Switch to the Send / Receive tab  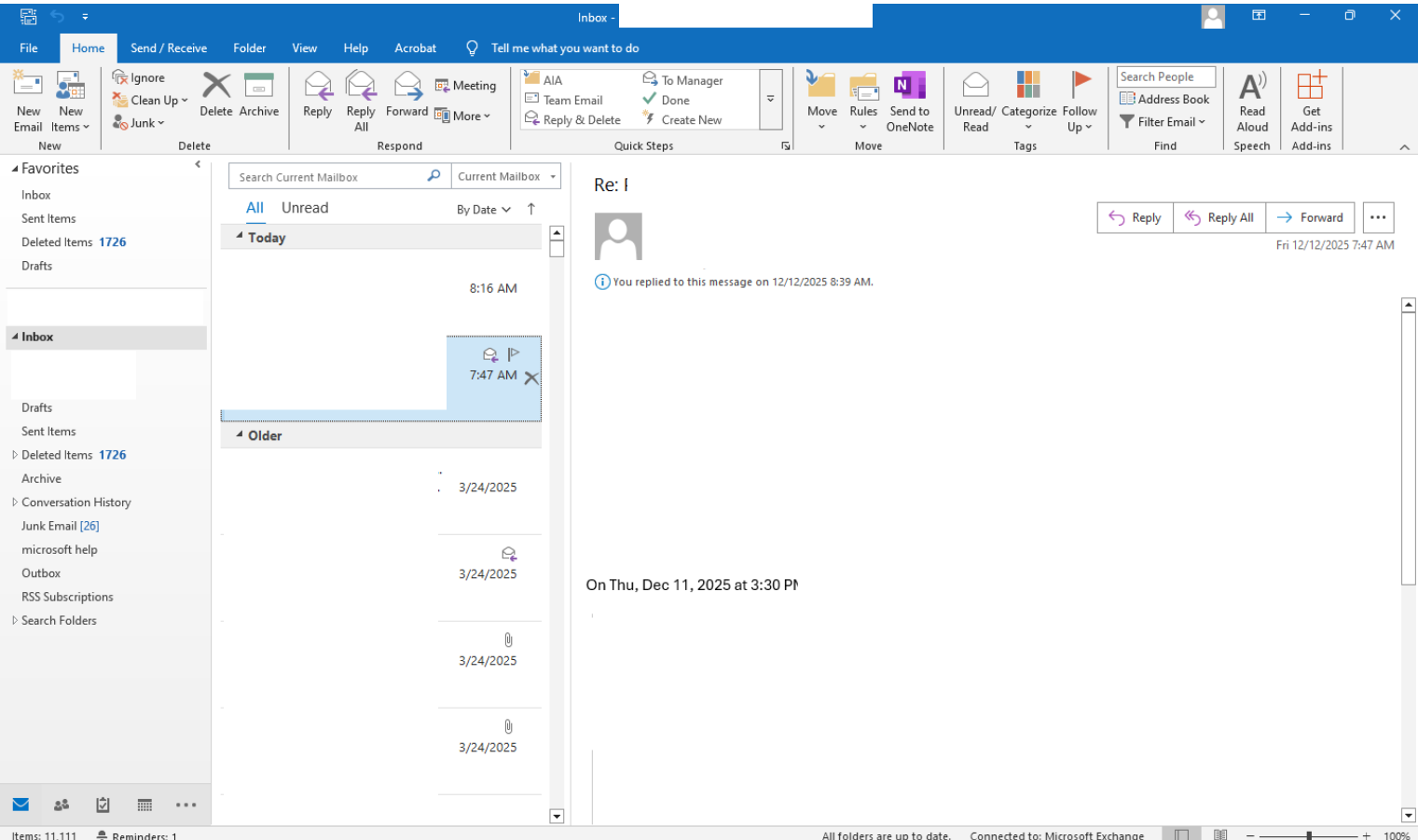[169, 48]
